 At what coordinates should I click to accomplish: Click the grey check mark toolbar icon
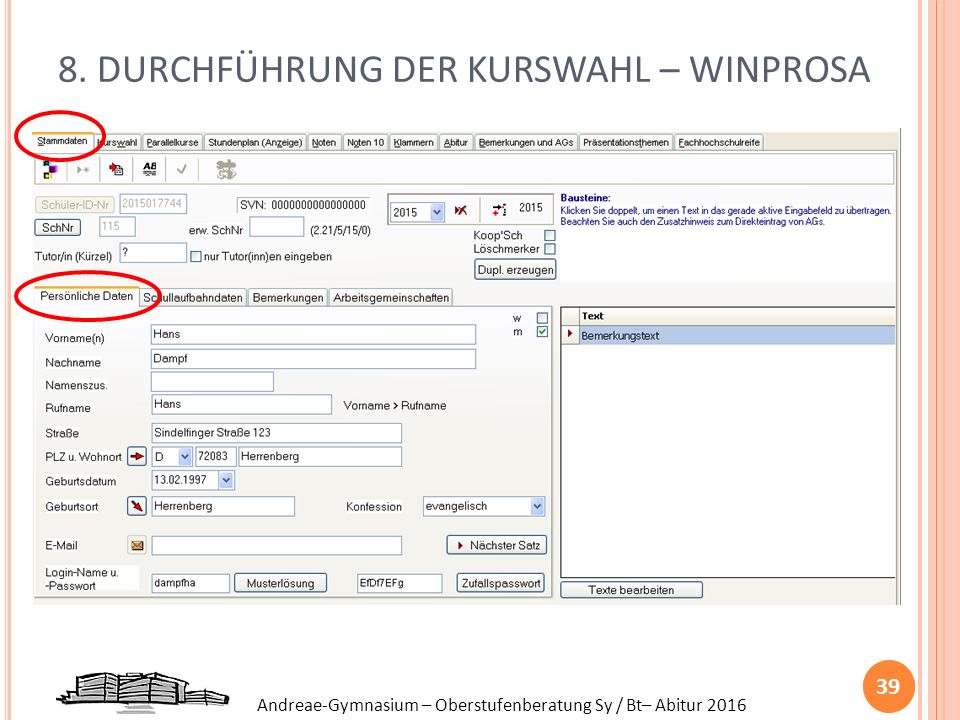tap(181, 169)
